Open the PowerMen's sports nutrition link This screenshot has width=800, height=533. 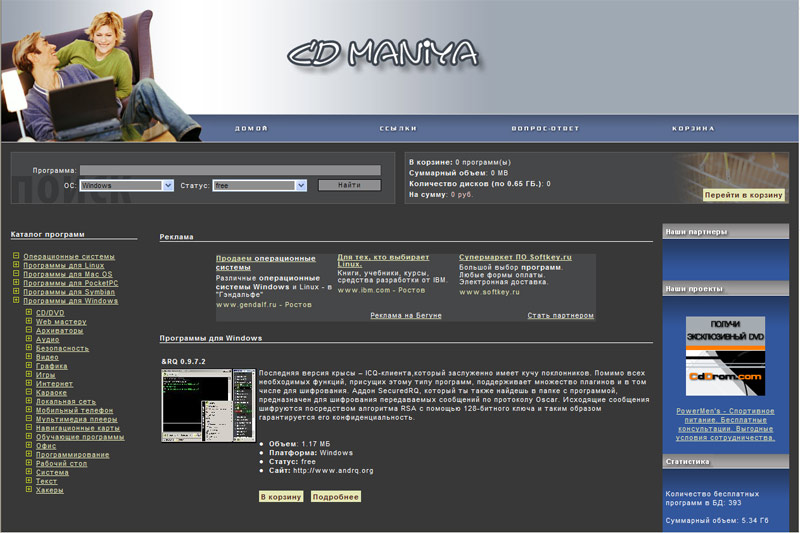[x=725, y=424]
